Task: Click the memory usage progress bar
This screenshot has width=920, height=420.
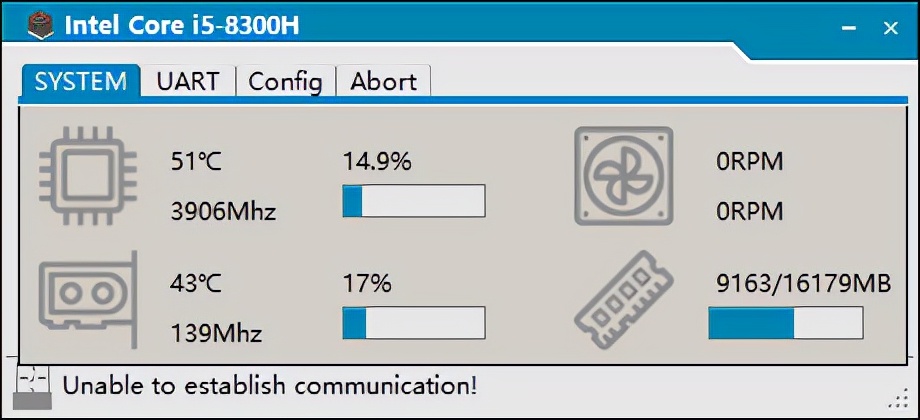Action: [x=785, y=323]
